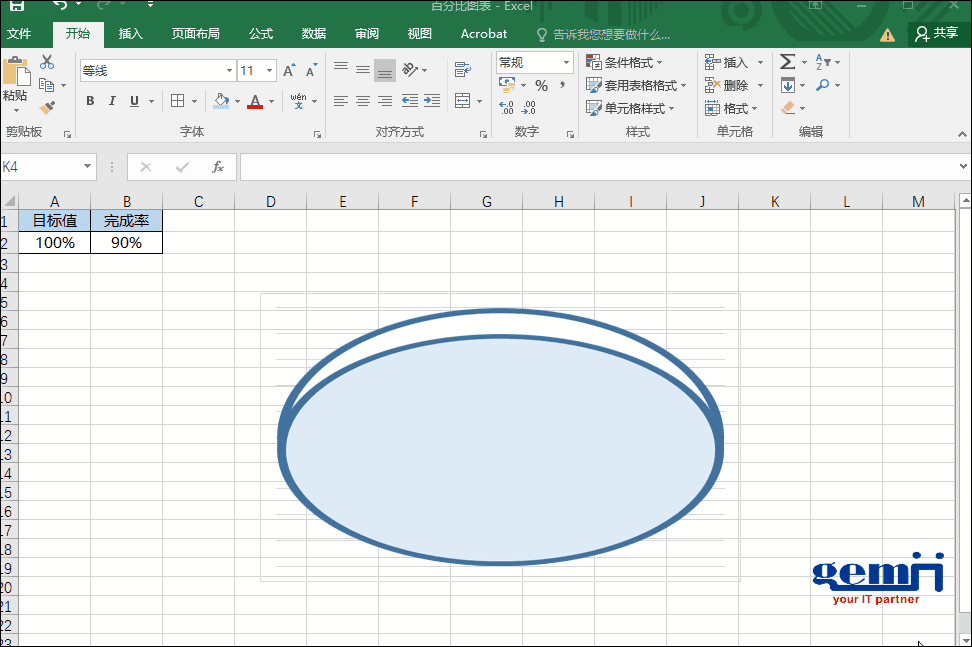This screenshot has height=647, width=972.
Task: Increase indent
Action: point(432,101)
